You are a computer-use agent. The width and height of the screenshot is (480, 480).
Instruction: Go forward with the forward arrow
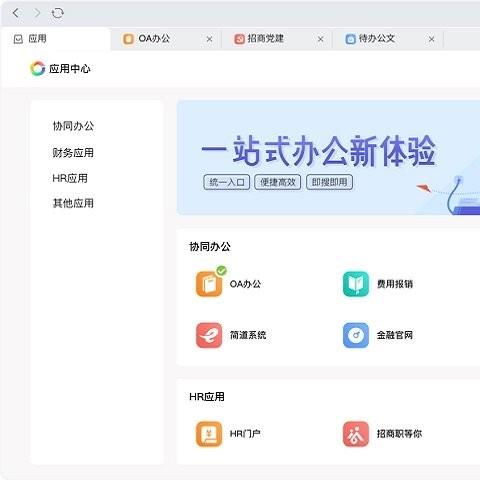37,13
